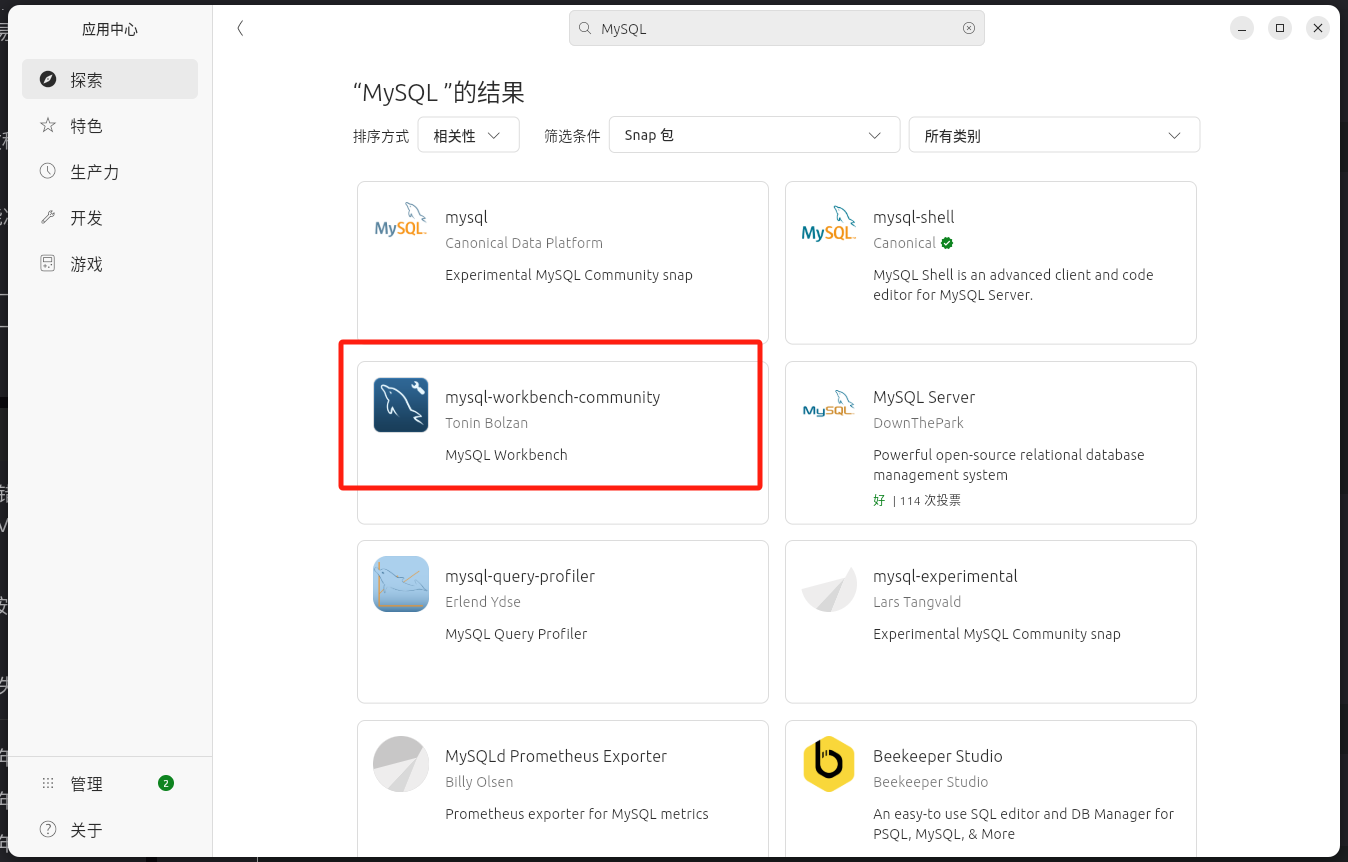Click the 筛选条件 filter label

click(x=572, y=136)
